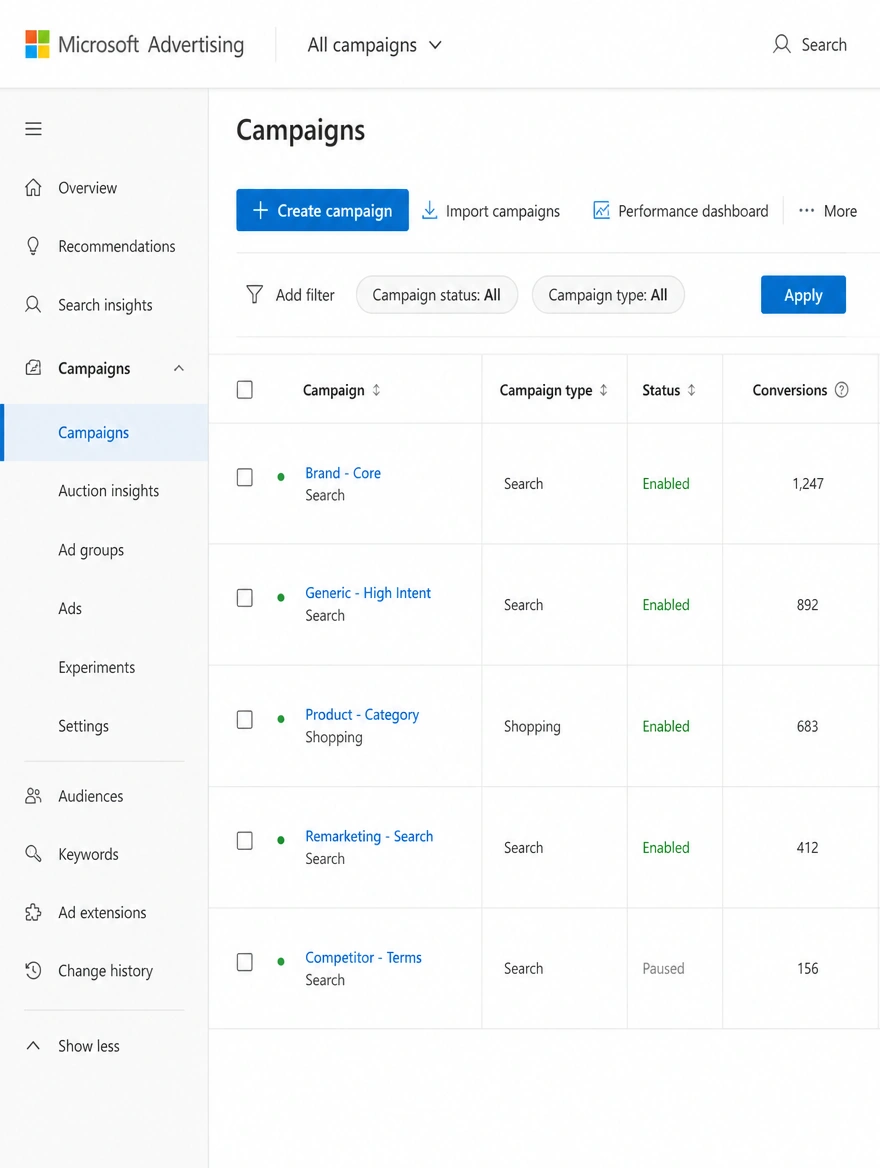
Task: Open Recommendations in sidebar
Action: 117,246
